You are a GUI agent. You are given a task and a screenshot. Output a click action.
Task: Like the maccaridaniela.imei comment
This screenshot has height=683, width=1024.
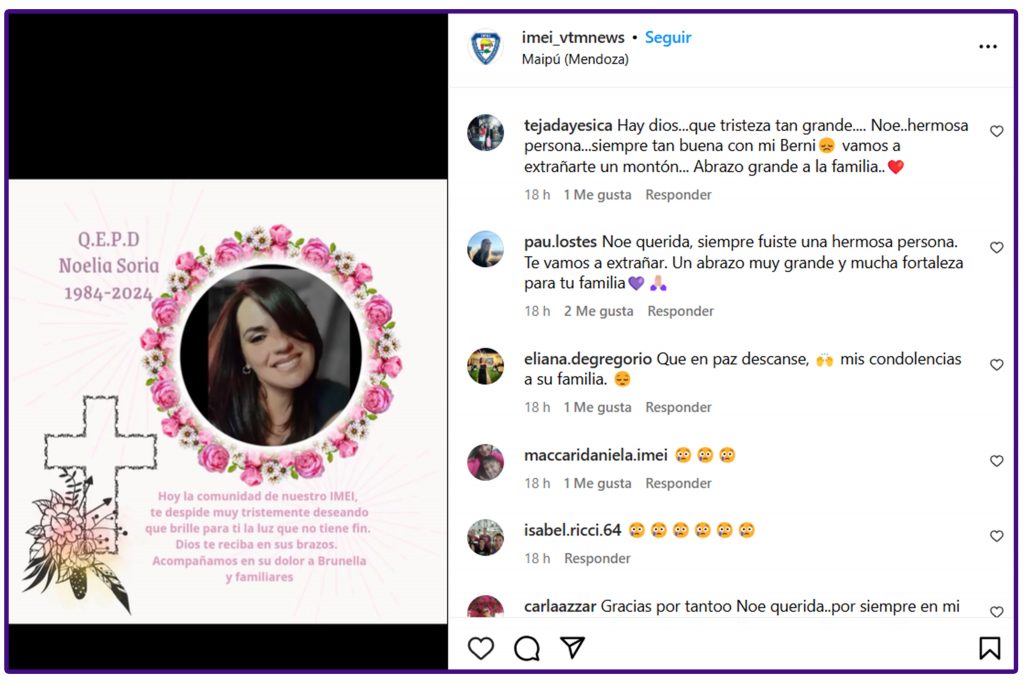point(997,460)
